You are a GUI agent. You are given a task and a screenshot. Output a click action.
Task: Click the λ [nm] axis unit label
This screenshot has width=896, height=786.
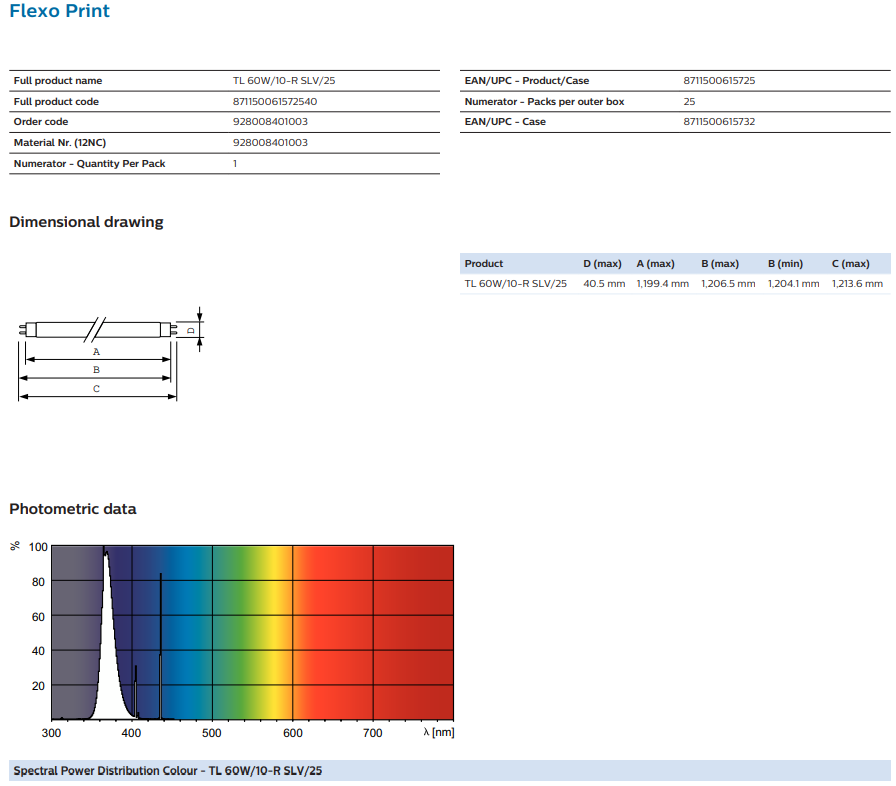(x=439, y=732)
